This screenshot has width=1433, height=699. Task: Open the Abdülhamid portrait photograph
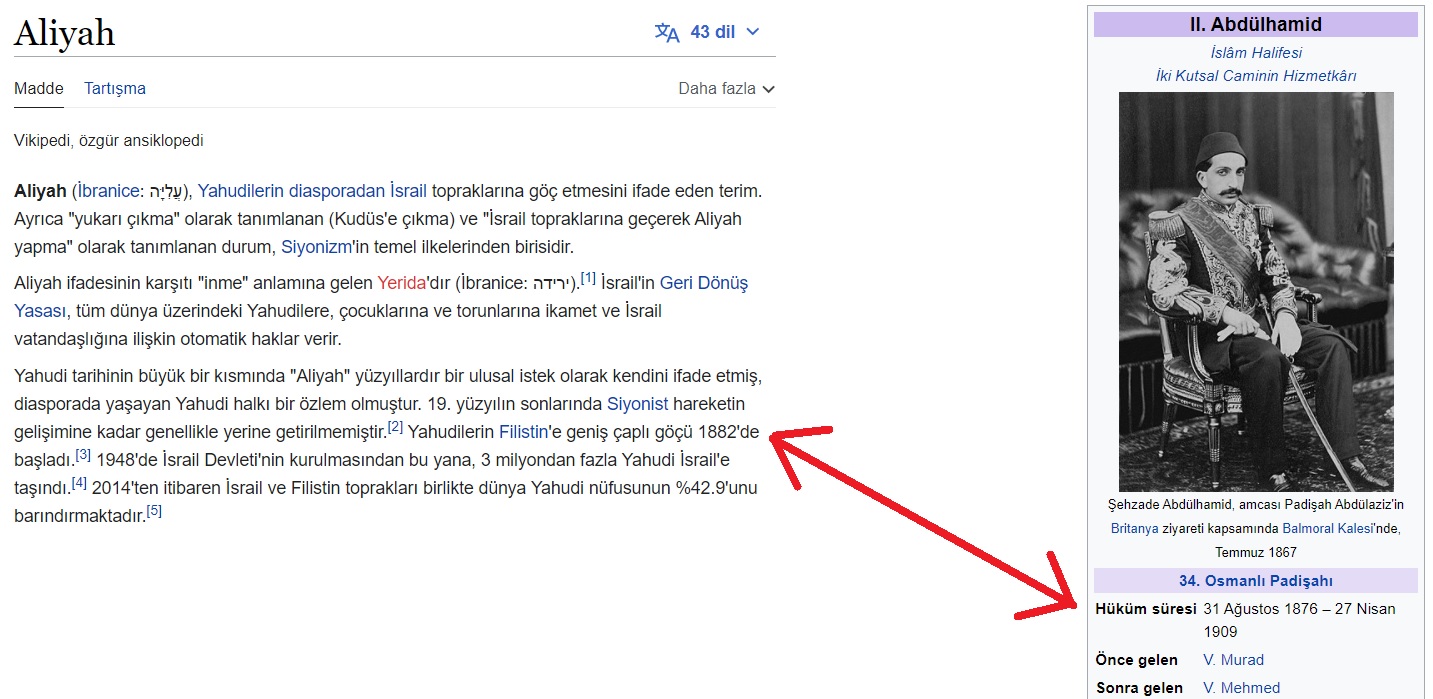(1256, 291)
